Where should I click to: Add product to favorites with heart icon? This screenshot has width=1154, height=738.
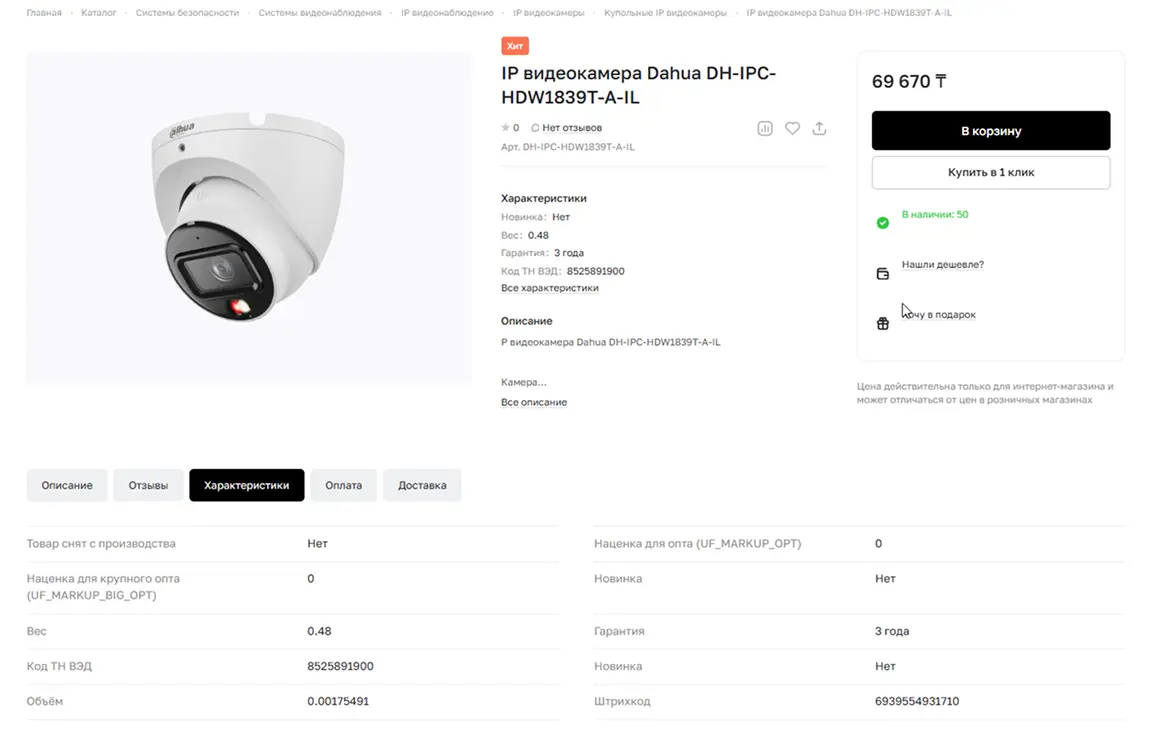pos(792,128)
